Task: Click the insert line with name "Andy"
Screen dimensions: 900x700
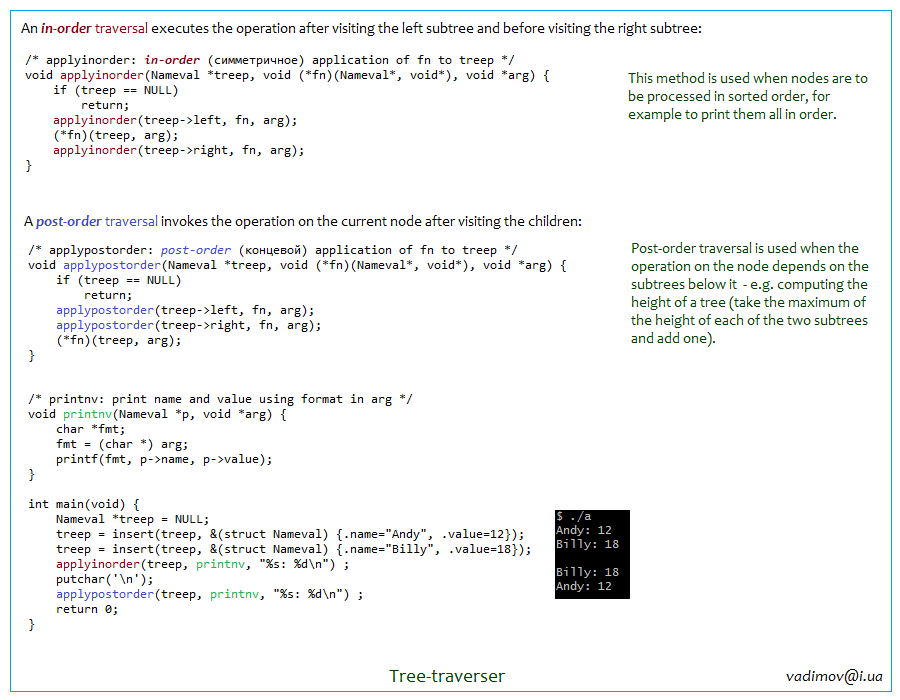Action: click(290, 534)
